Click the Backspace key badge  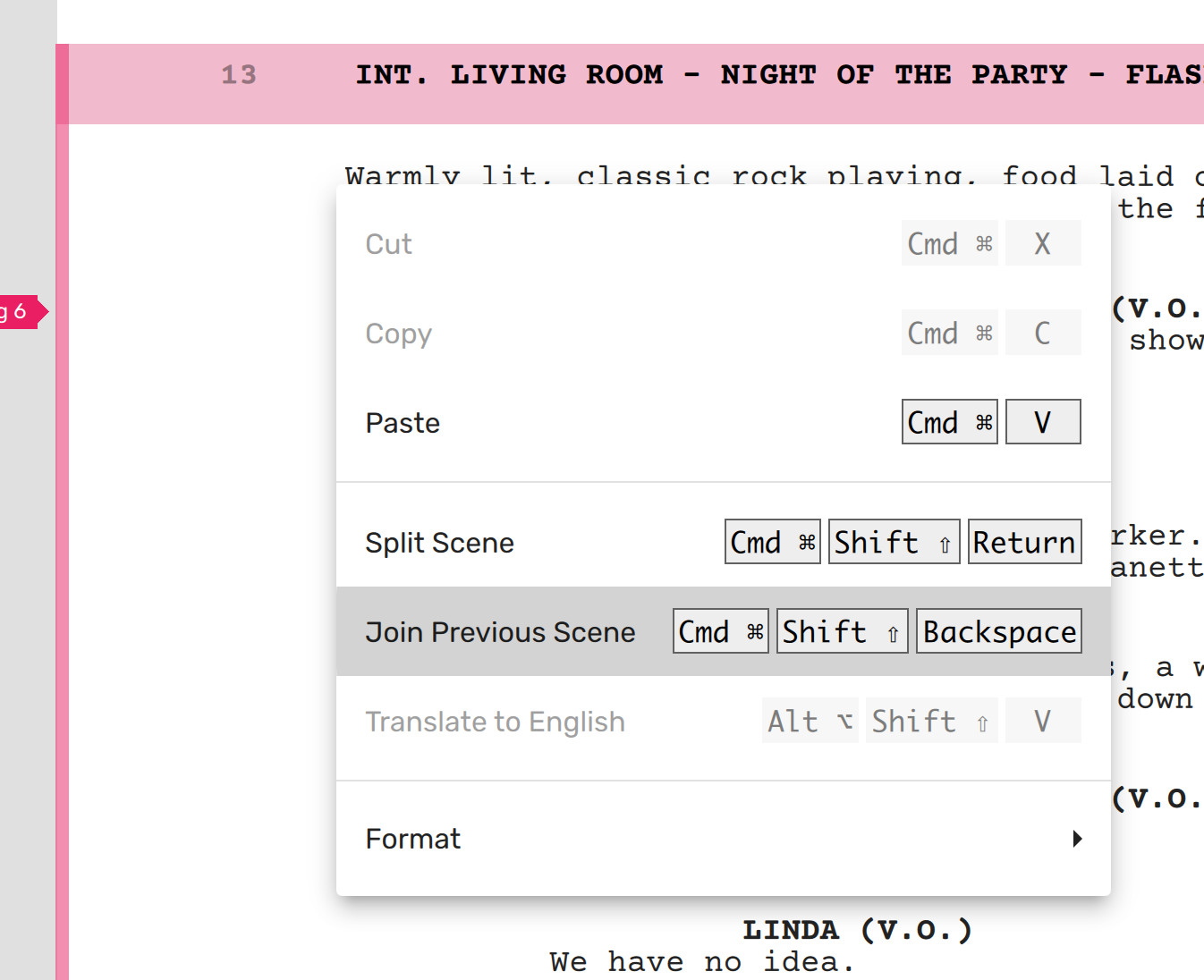pos(999,631)
